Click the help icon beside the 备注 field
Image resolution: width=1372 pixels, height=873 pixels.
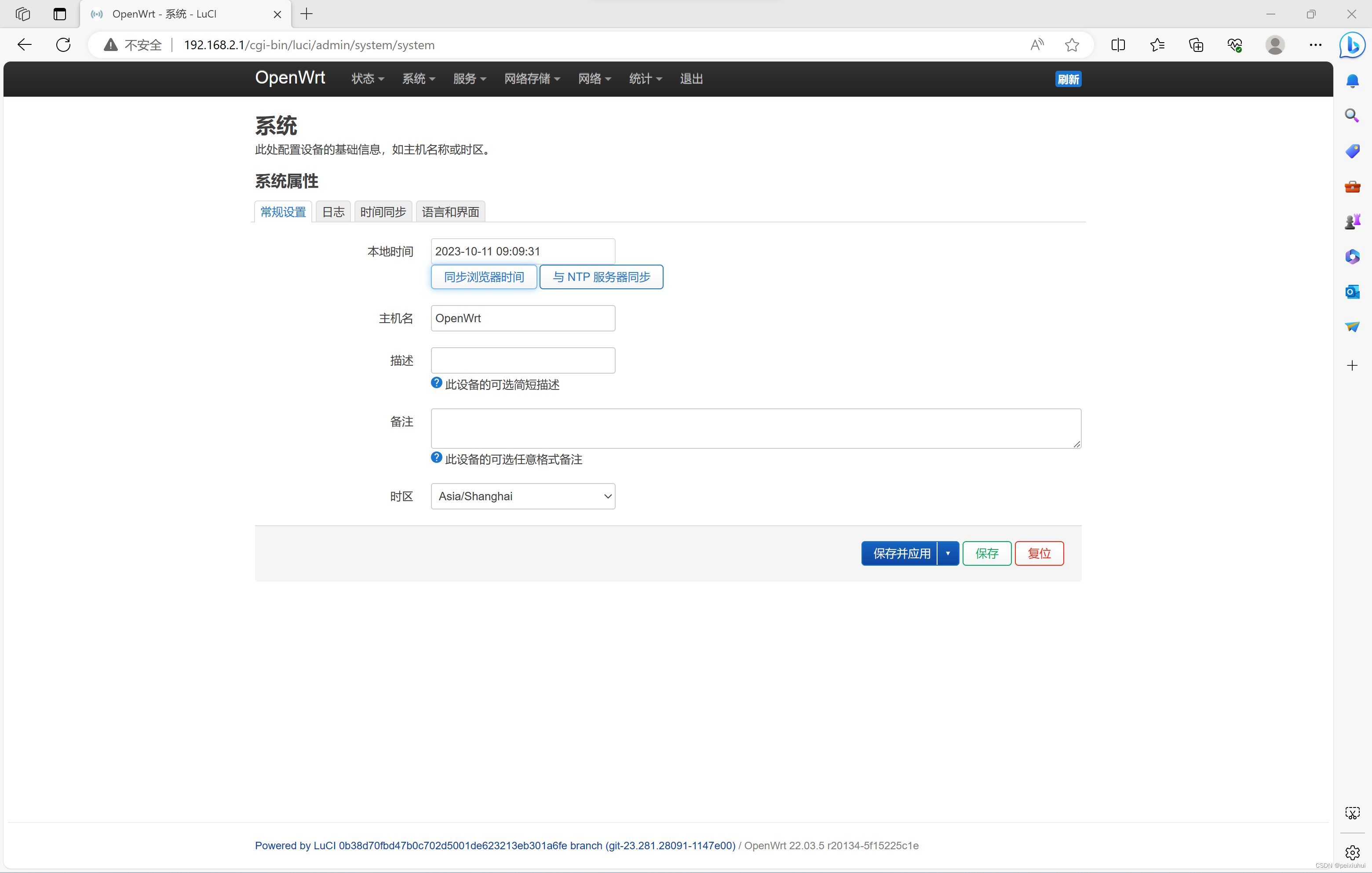point(436,457)
